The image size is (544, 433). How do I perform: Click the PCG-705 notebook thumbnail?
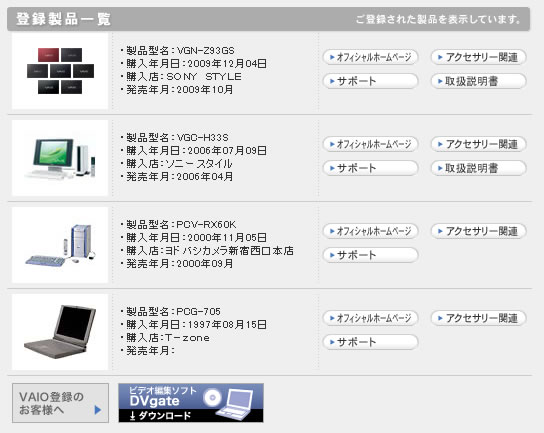point(60,332)
